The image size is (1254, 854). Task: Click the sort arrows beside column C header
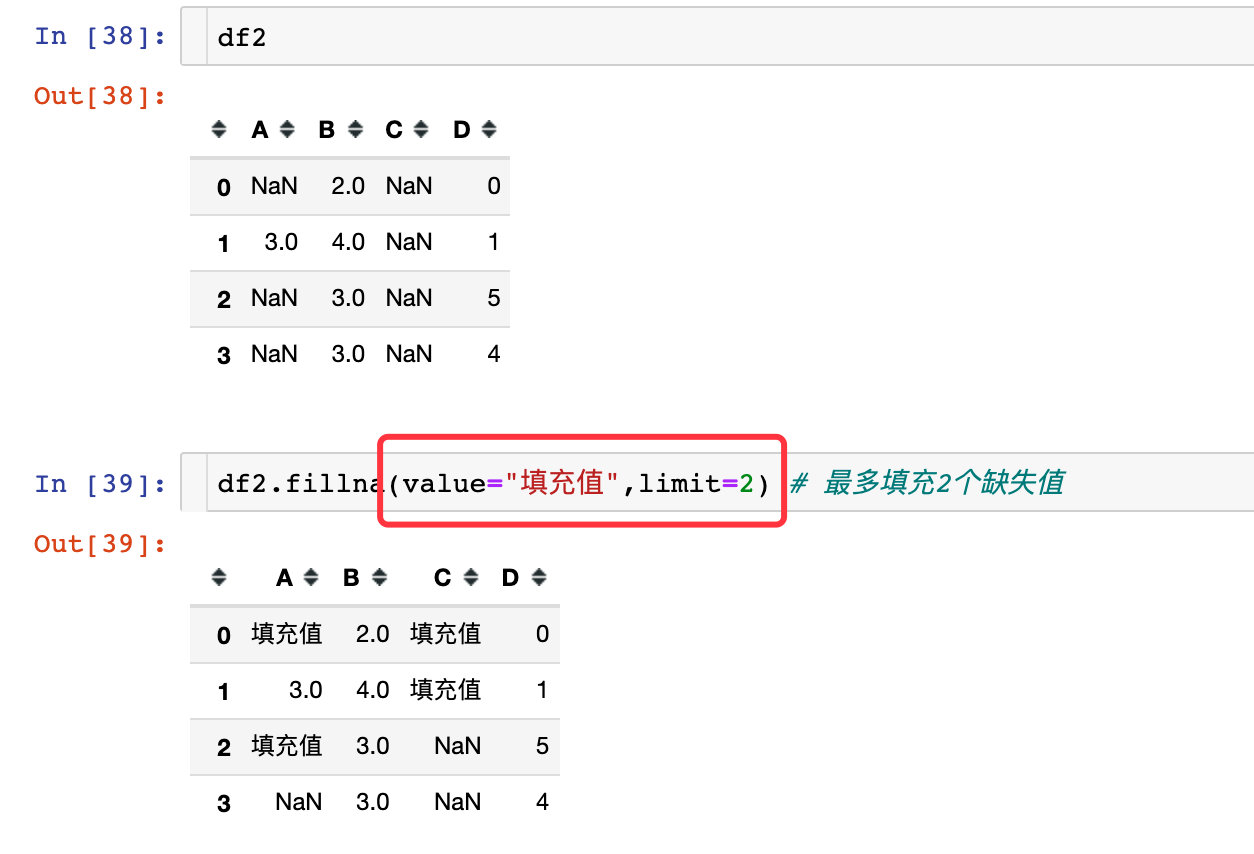point(420,129)
